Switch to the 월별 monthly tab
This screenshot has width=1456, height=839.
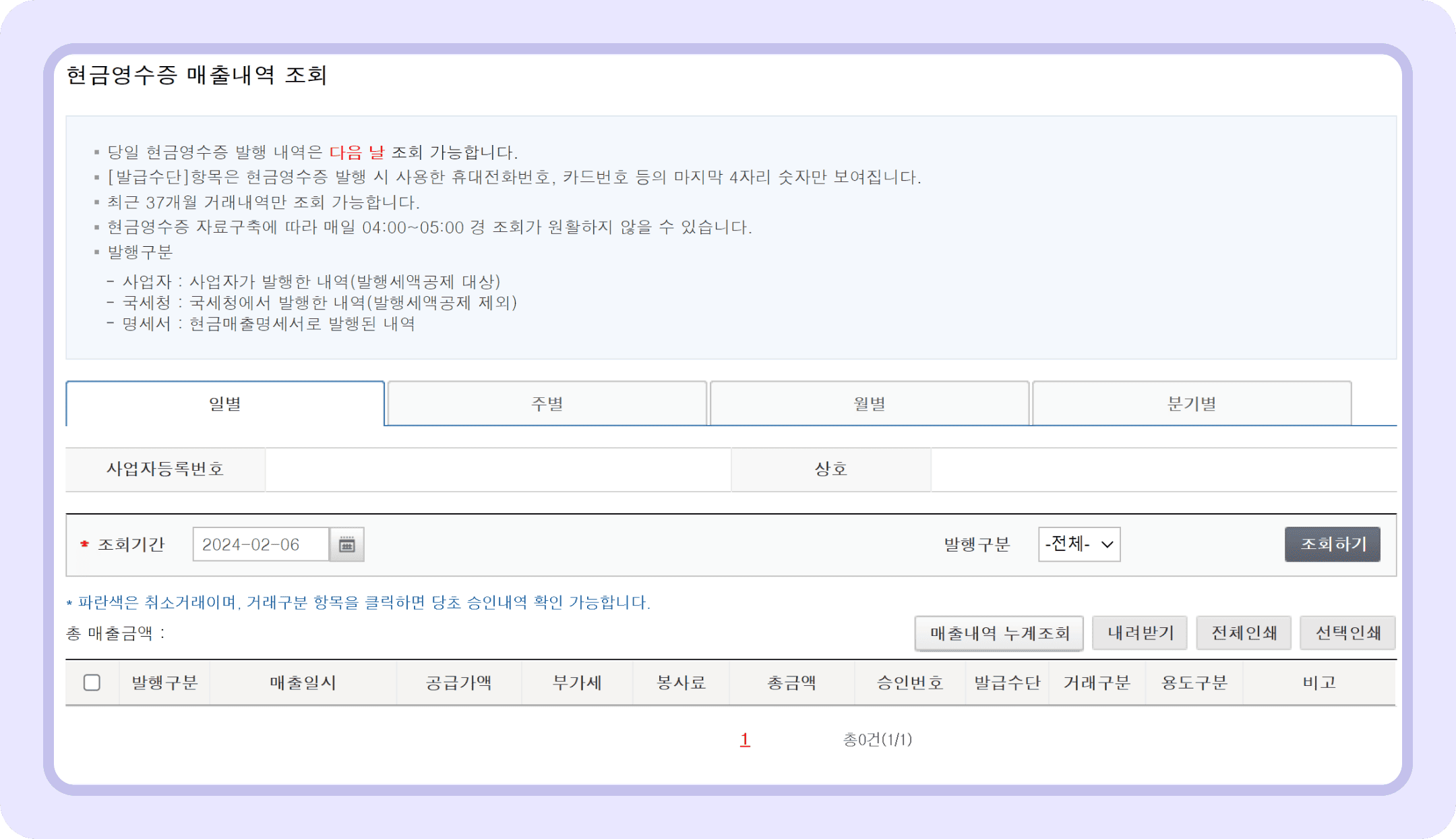tap(870, 403)
